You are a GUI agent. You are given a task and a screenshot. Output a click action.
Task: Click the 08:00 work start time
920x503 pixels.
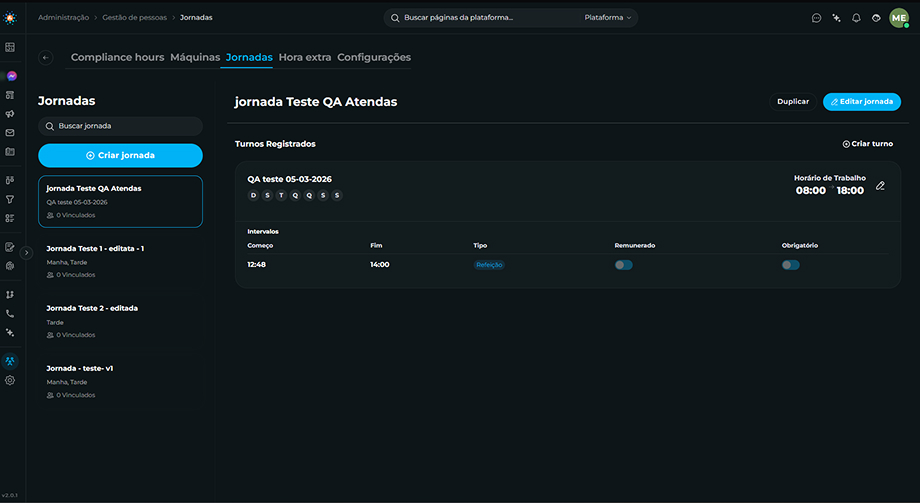(x=810, y=190)
